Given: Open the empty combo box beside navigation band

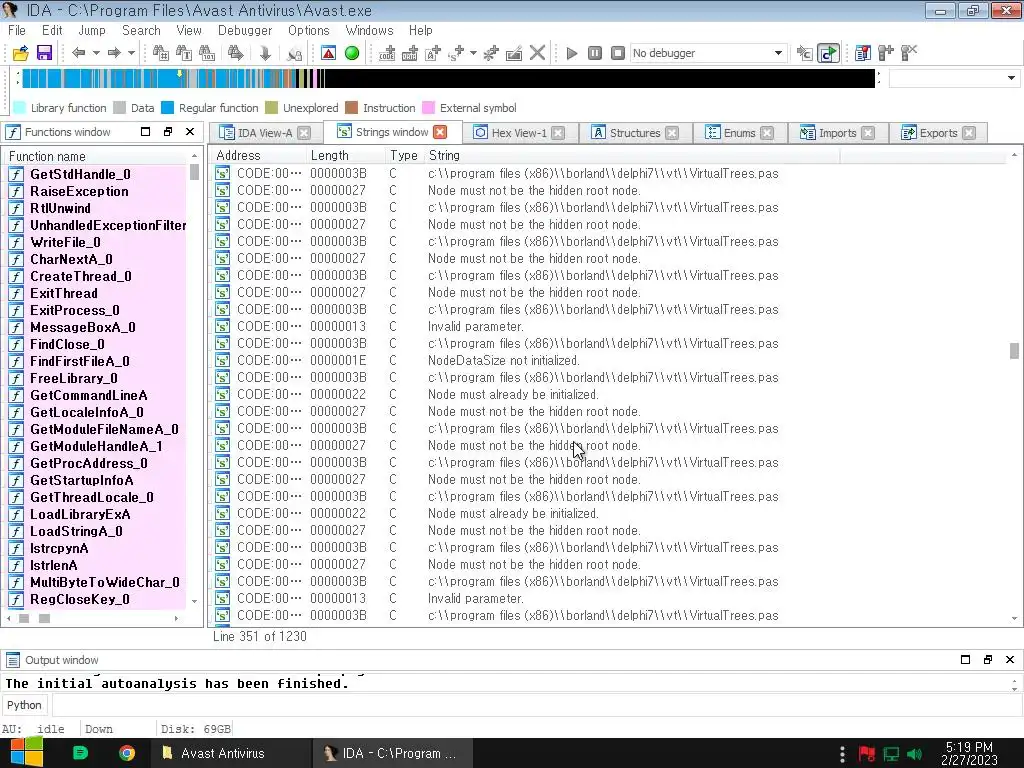Looking at the screenshot, I should pyautogui.click(x=953, y=78).
